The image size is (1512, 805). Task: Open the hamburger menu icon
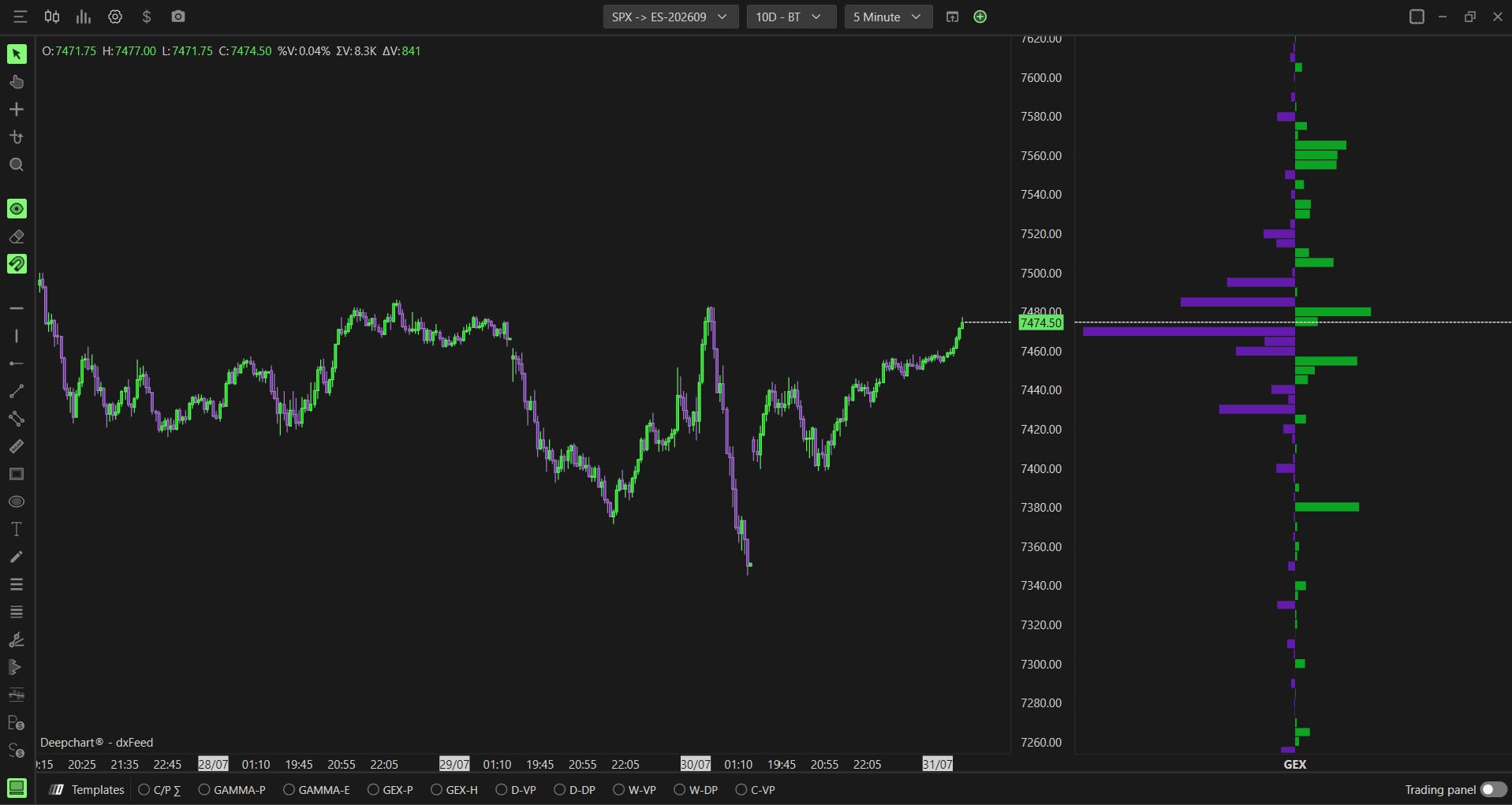pos(20,17)
